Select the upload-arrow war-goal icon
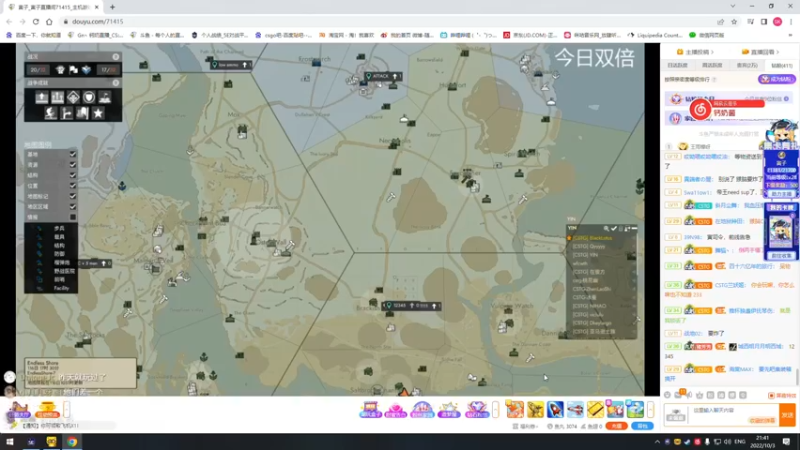 coord(42,97)
